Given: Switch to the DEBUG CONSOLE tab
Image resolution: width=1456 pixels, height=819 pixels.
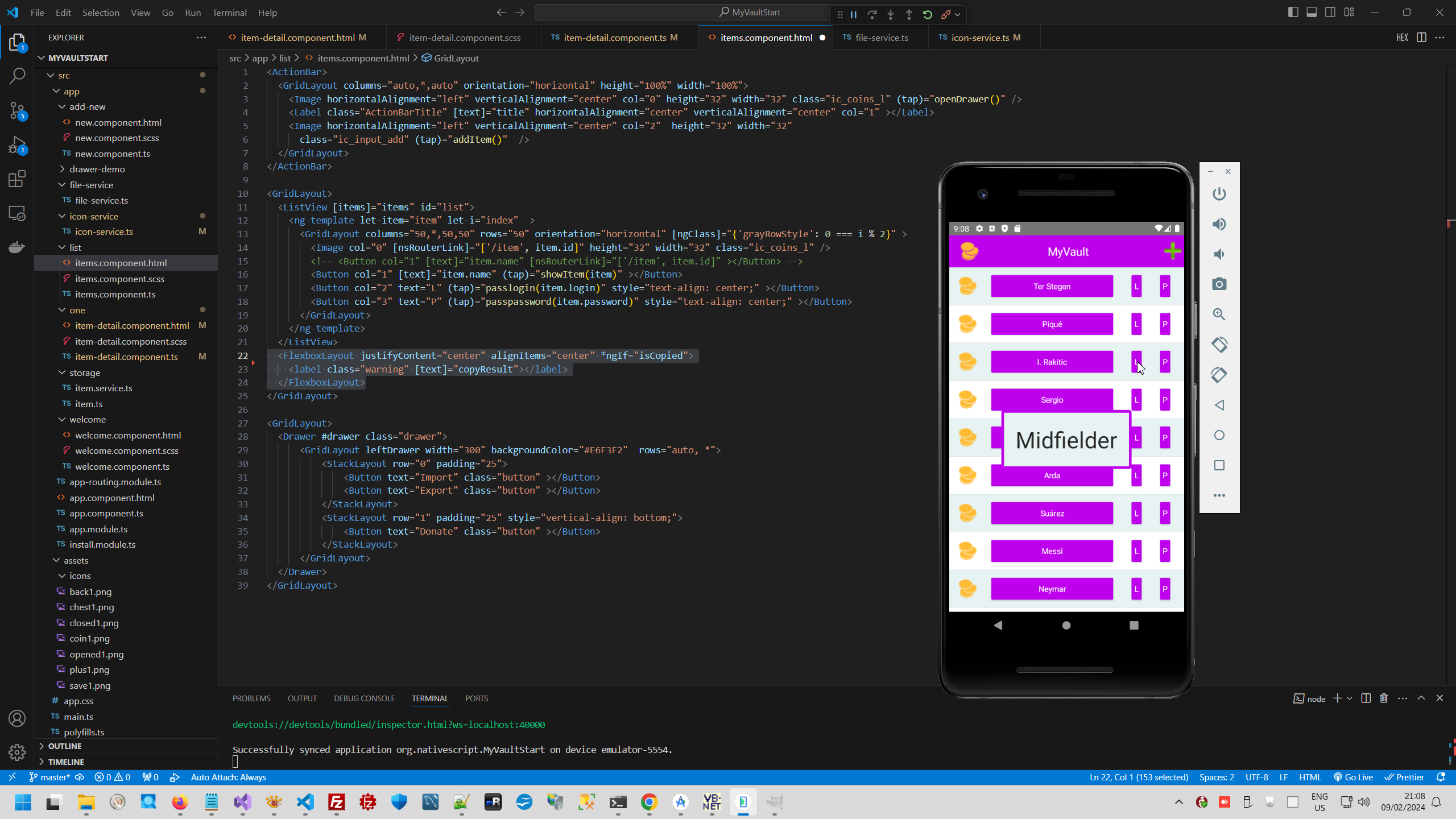Looking at the screenshot, I should (364, 698).
